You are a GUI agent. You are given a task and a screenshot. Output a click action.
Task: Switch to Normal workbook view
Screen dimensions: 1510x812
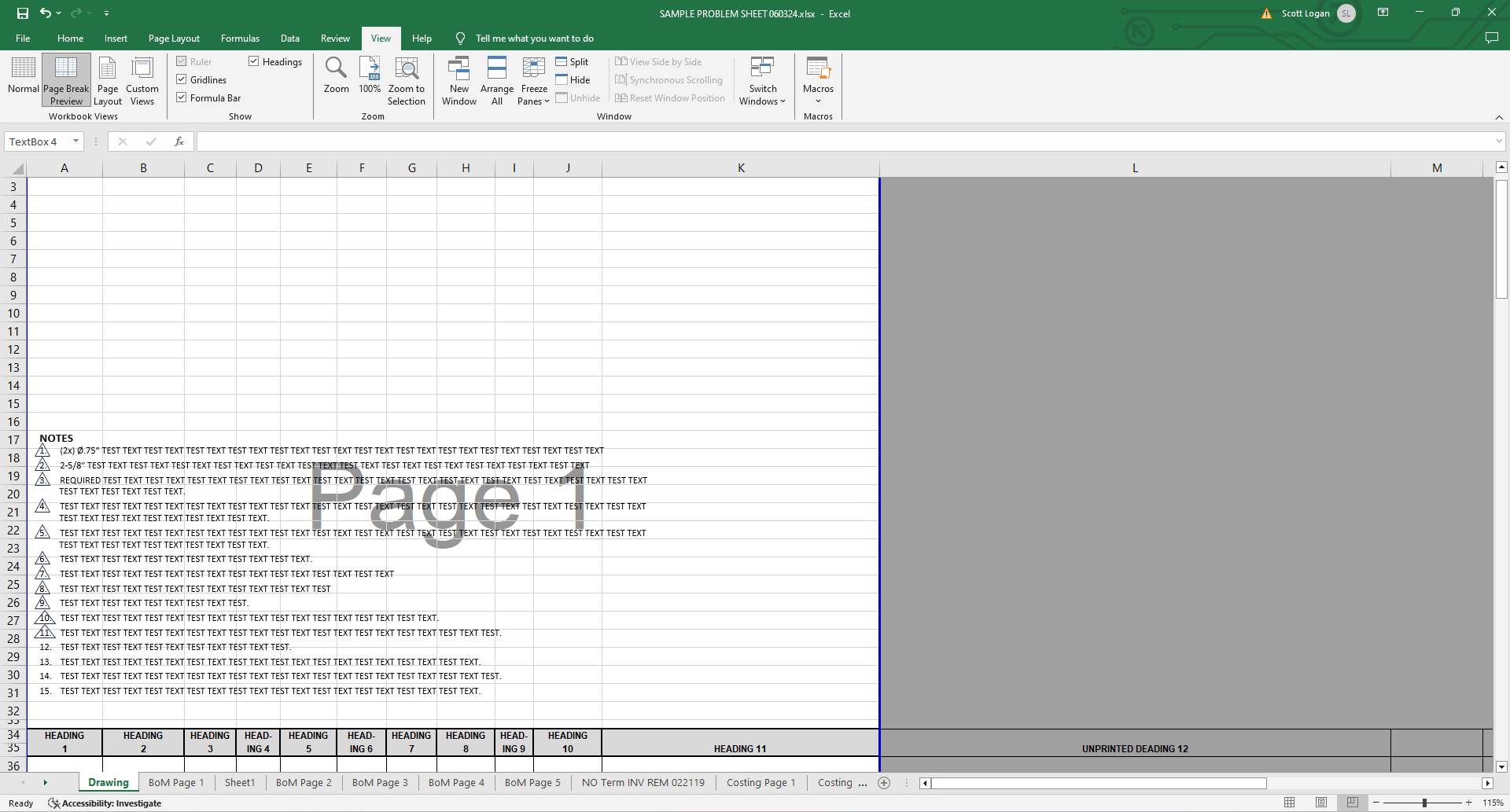(x=23, y=79)
